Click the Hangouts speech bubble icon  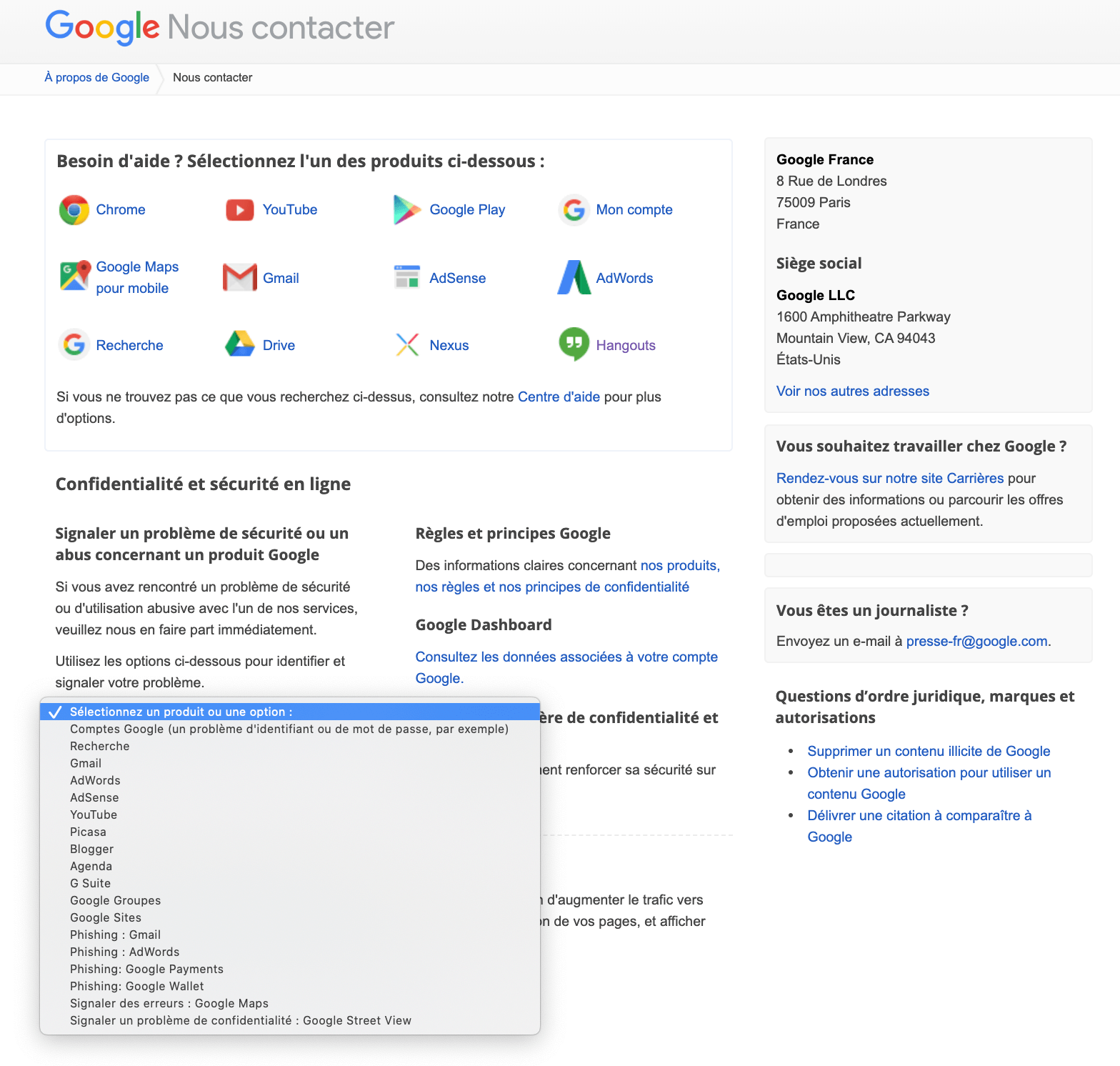coord(574,344)
